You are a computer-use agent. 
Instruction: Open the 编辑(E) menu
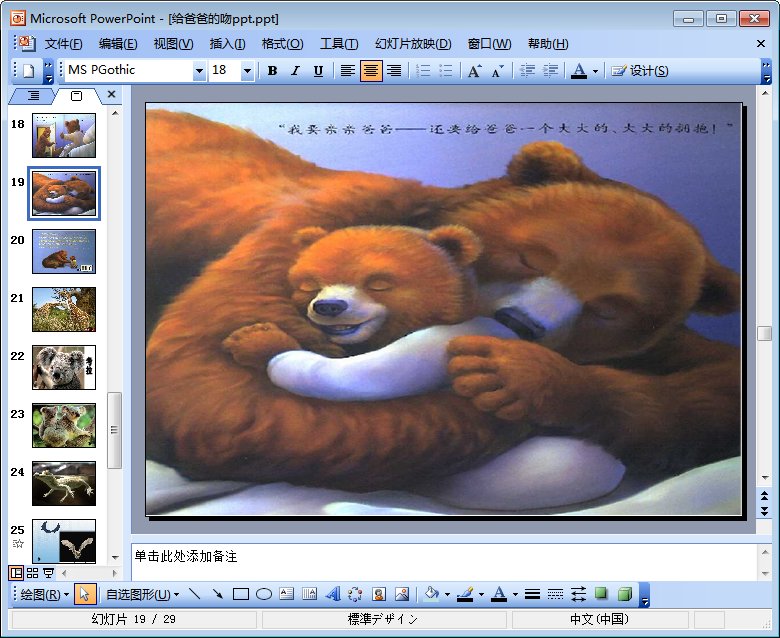click(x=117, y=44)
